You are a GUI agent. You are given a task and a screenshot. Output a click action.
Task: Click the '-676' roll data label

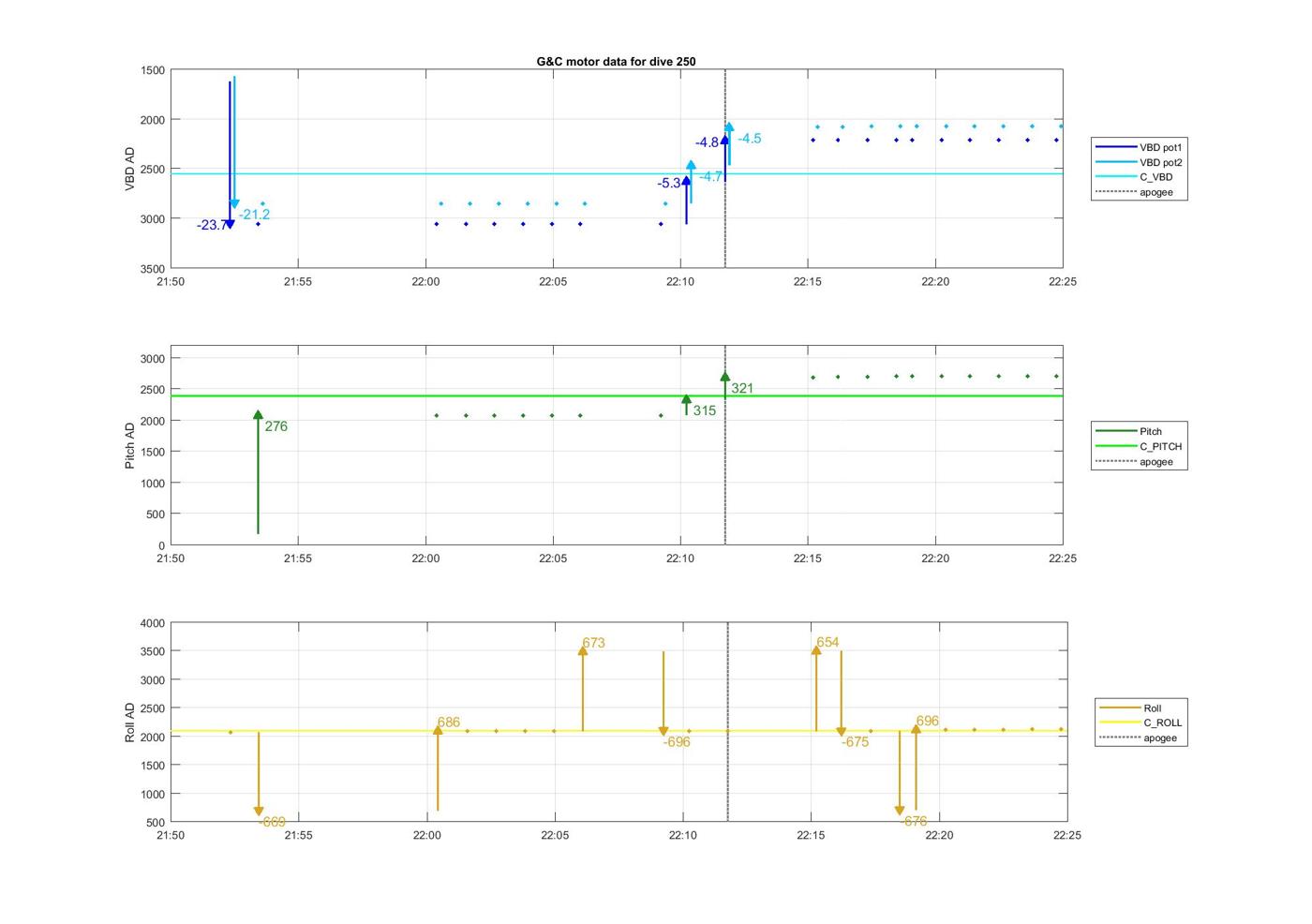pyautogui.click(x=914, y=821)
